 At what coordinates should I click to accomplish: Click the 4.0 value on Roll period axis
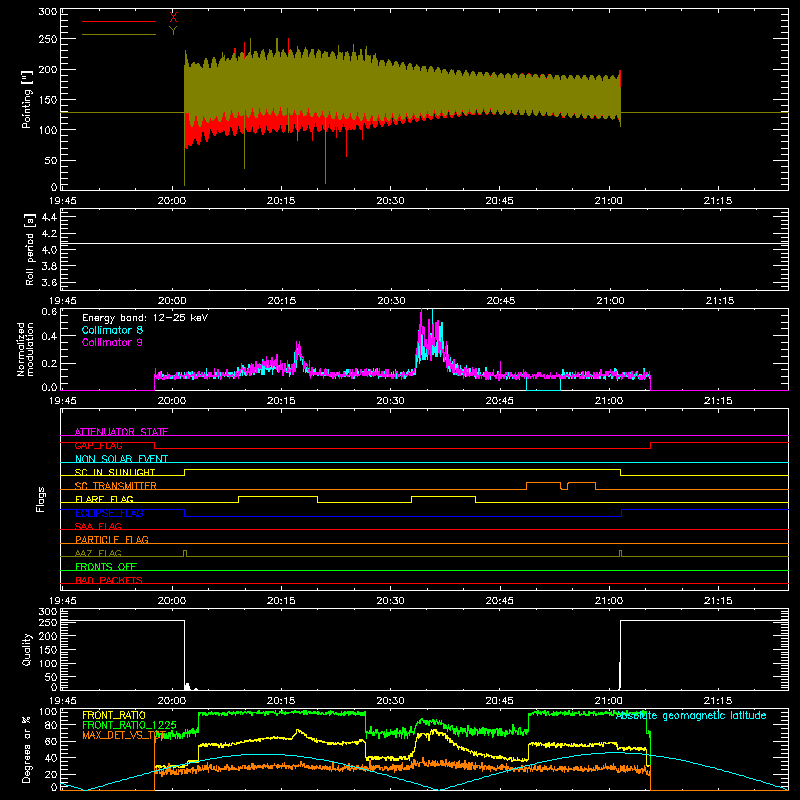pyautogui.click(x=49, y=249)
